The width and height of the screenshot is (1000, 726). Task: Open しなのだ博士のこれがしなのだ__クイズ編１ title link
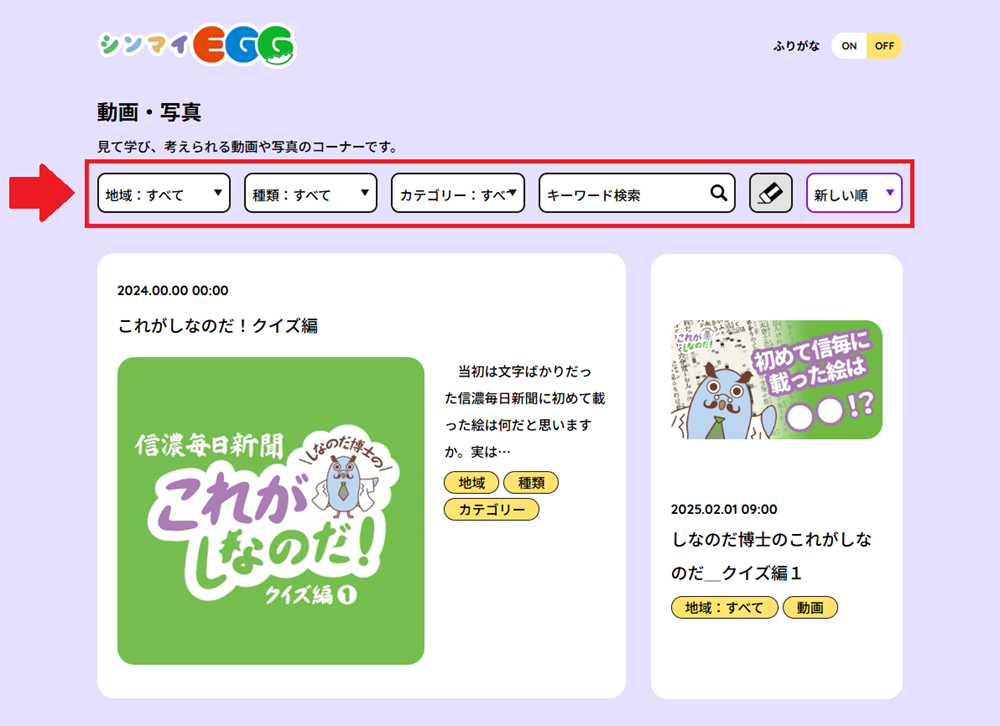pos(771,556)
